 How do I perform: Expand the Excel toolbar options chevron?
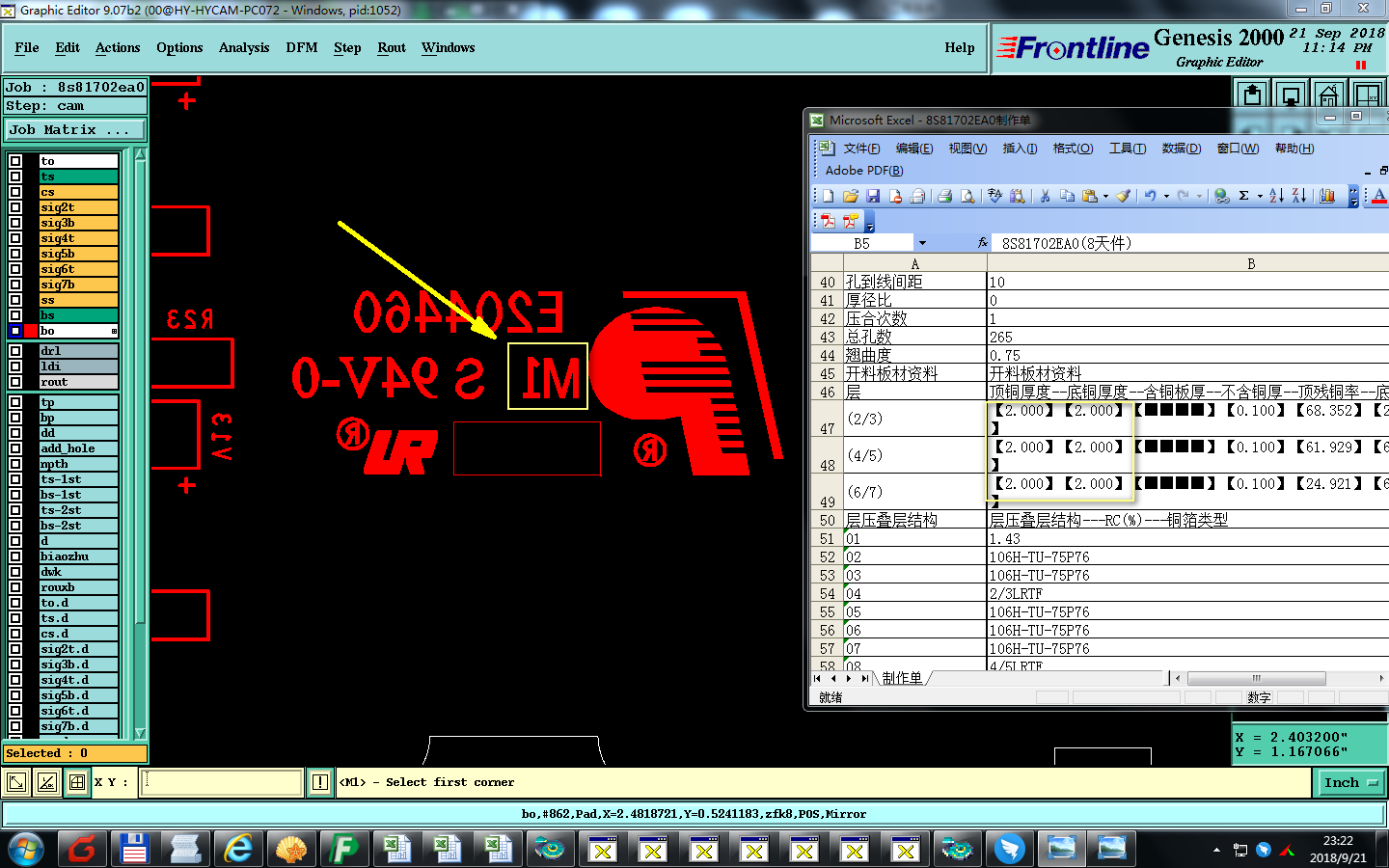click(x=1353, y=197)
